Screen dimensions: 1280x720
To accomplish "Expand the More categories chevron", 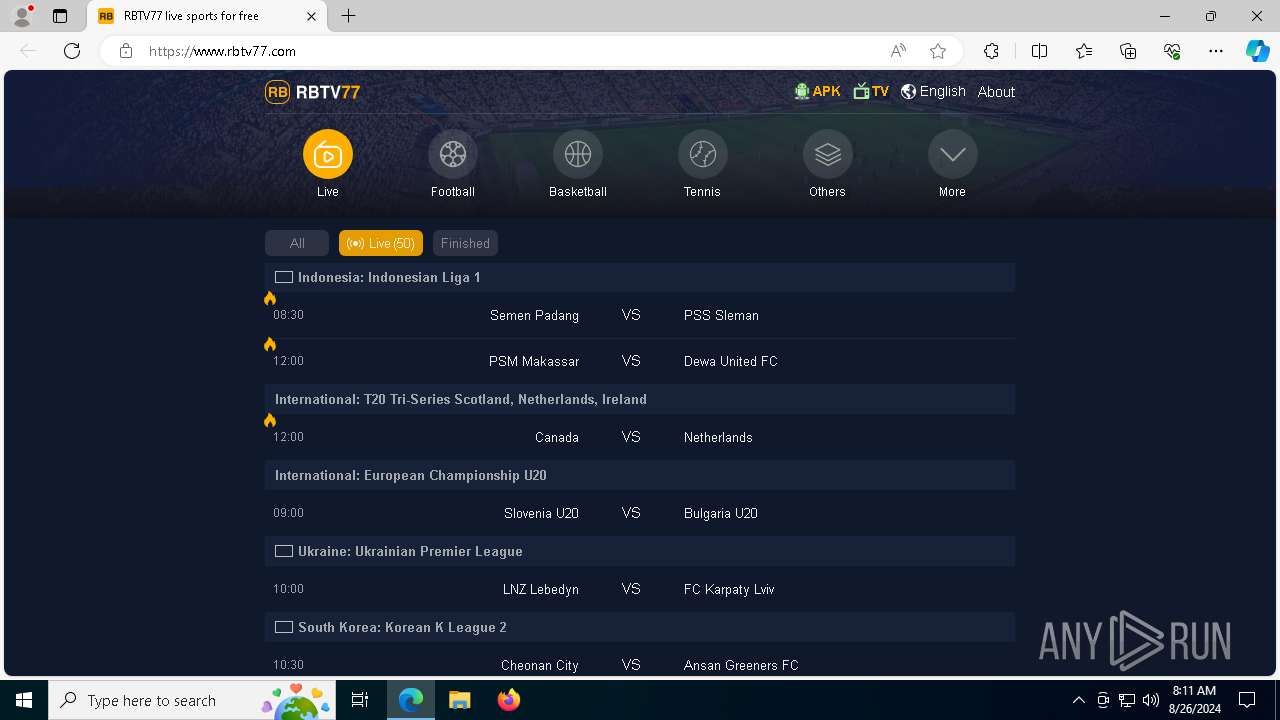I will (953, 154).
